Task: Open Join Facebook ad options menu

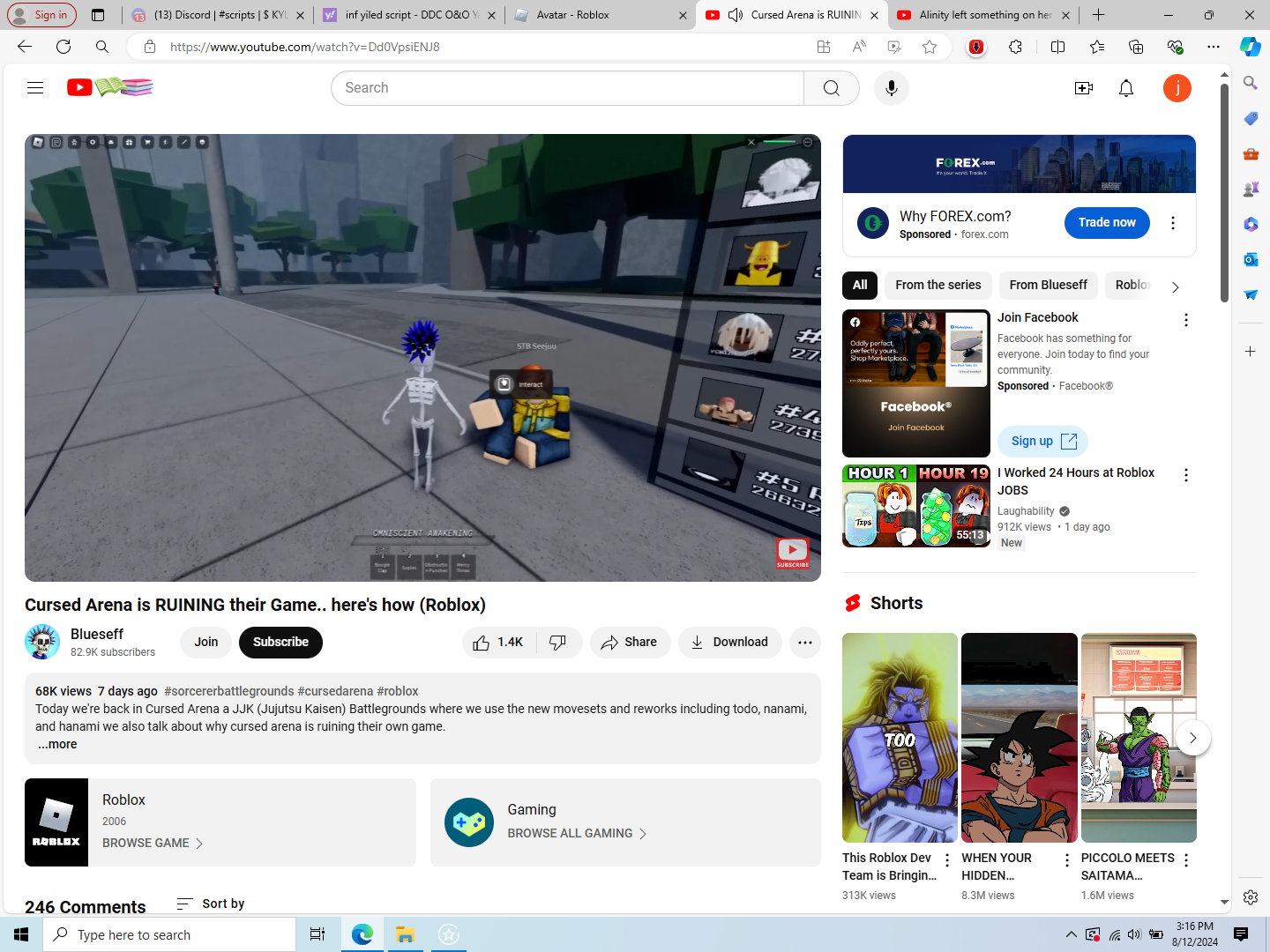Action: point(1186,320)
